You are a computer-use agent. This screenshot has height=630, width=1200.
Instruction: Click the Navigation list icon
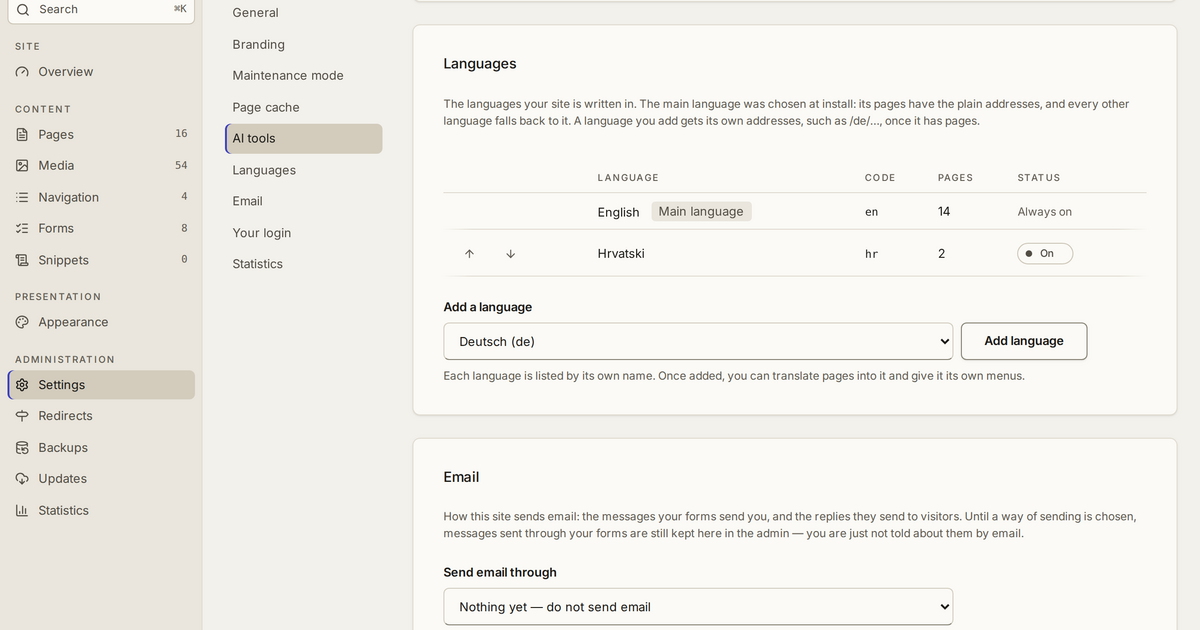pos(22,198)
